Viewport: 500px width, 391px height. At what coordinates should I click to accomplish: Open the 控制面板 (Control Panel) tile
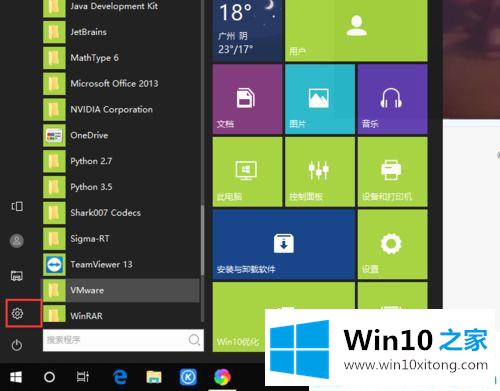pyautogui.click(x=320, y=172)
